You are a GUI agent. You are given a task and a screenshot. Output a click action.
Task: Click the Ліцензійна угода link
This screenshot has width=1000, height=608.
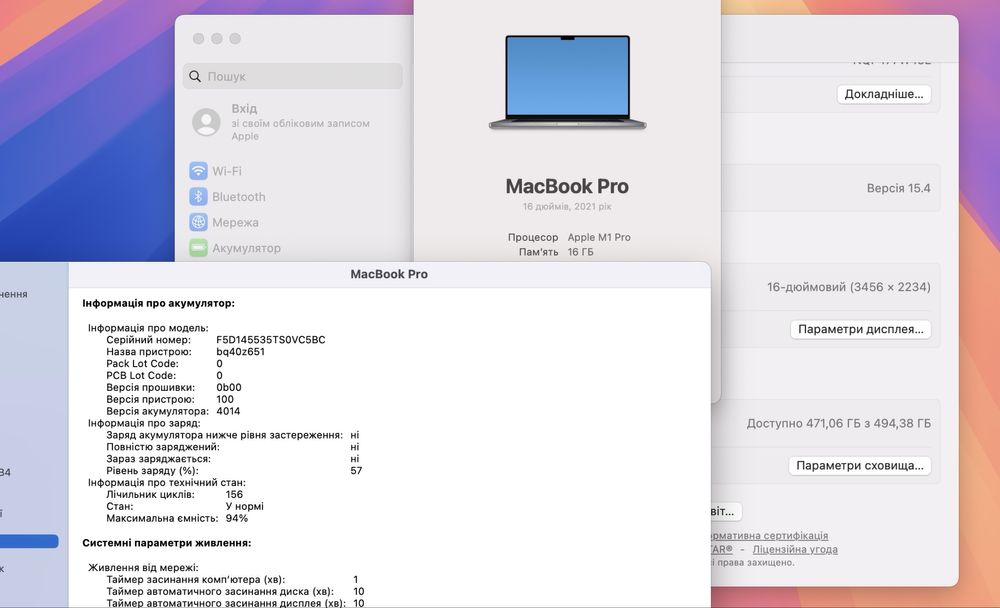click(795, 549)
